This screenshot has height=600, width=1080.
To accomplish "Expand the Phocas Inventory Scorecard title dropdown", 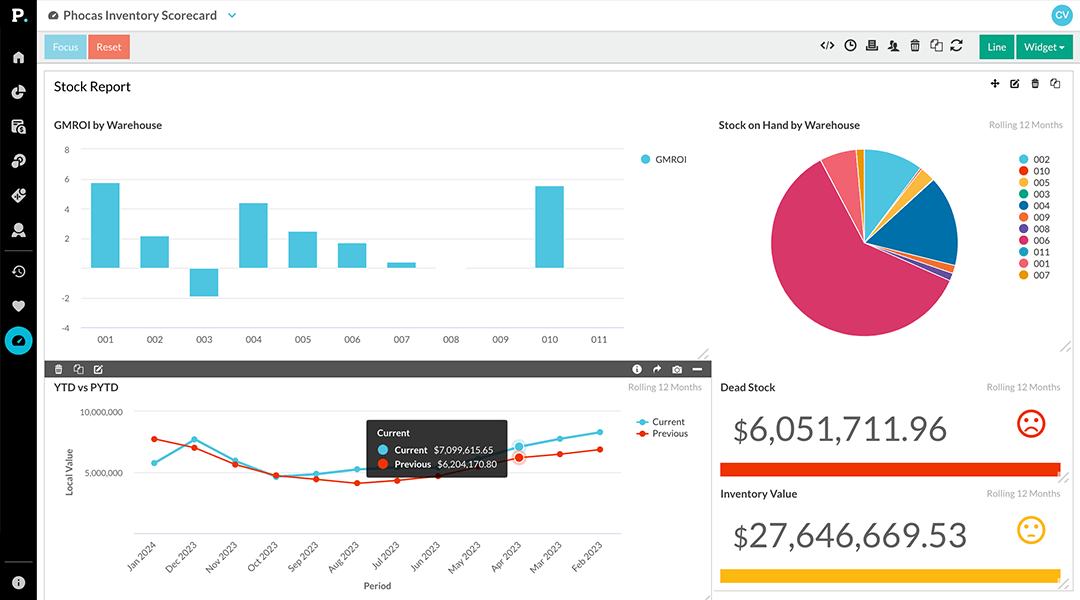I will tap(232, 15).
